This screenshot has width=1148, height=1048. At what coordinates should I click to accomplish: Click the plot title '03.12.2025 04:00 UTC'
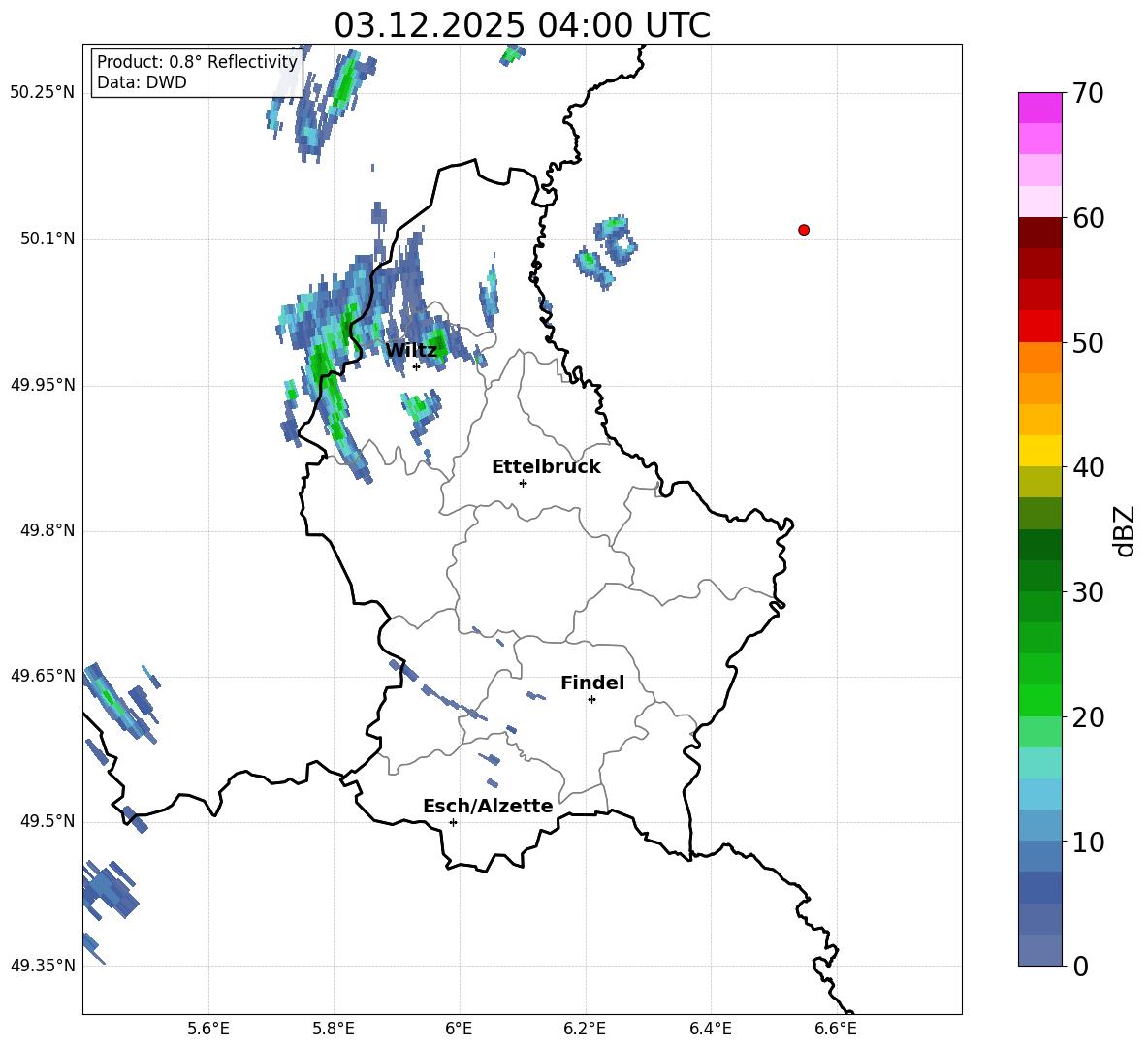click(522, 25)
